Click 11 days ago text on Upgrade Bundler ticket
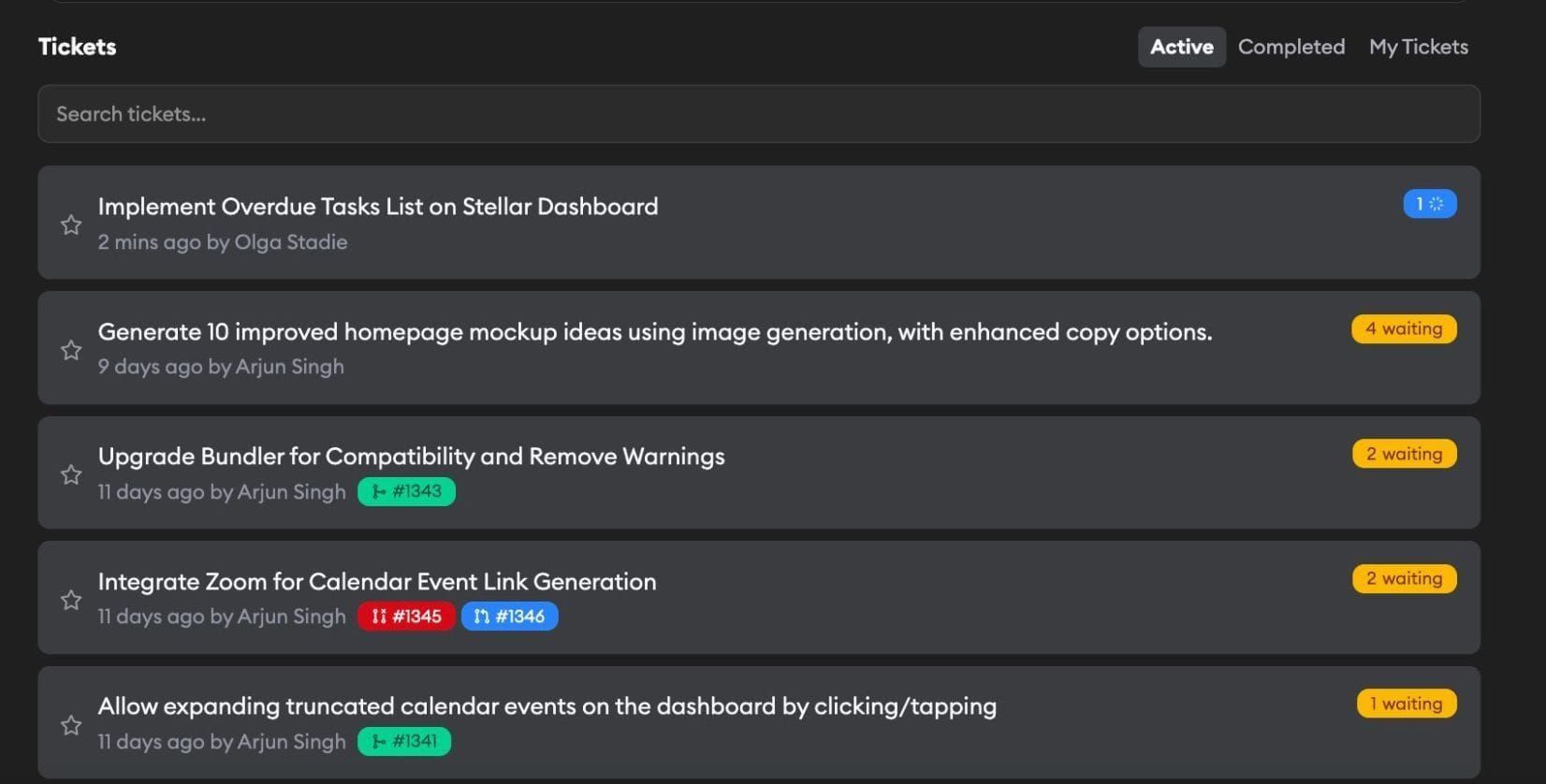This screenshot has width=1546, height=784. pyautogui.click(x=222, y=492)
